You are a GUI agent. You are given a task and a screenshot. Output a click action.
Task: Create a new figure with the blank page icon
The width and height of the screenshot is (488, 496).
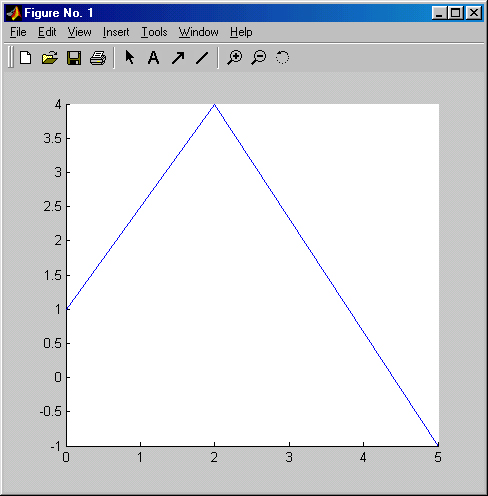tap(26, 58)
